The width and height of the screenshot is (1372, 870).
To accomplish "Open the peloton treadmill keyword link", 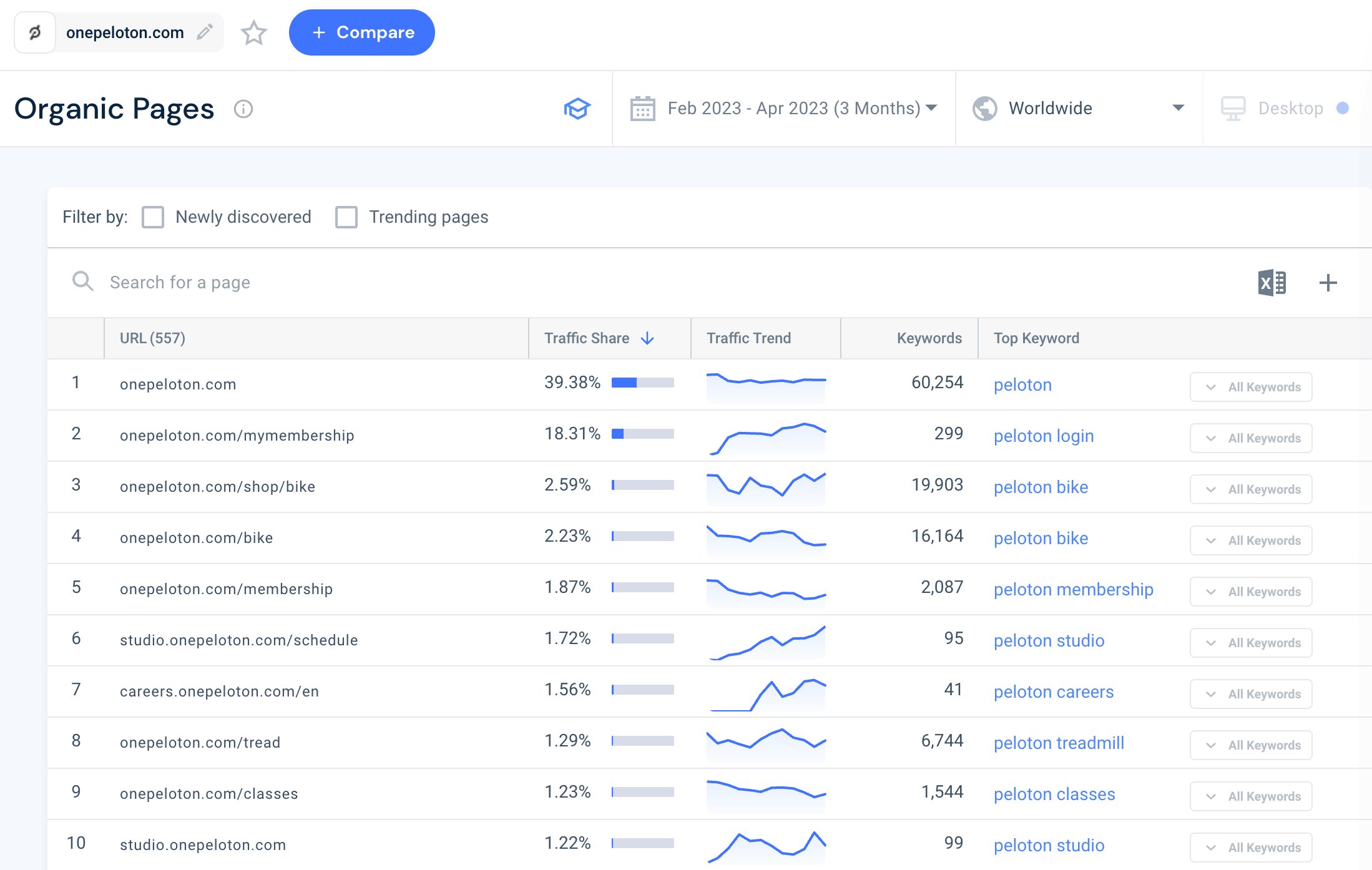I will 1059,743.
